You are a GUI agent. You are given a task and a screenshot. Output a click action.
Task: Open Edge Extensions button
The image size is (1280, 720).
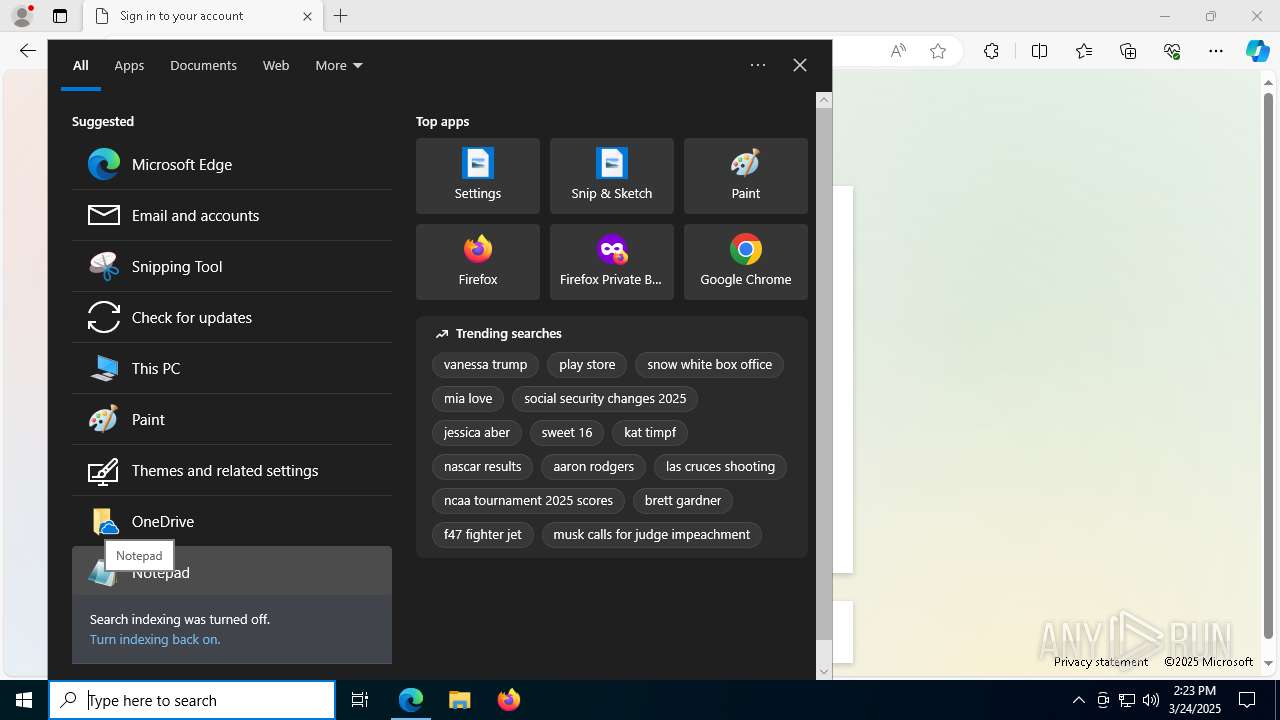pos(991,51)
